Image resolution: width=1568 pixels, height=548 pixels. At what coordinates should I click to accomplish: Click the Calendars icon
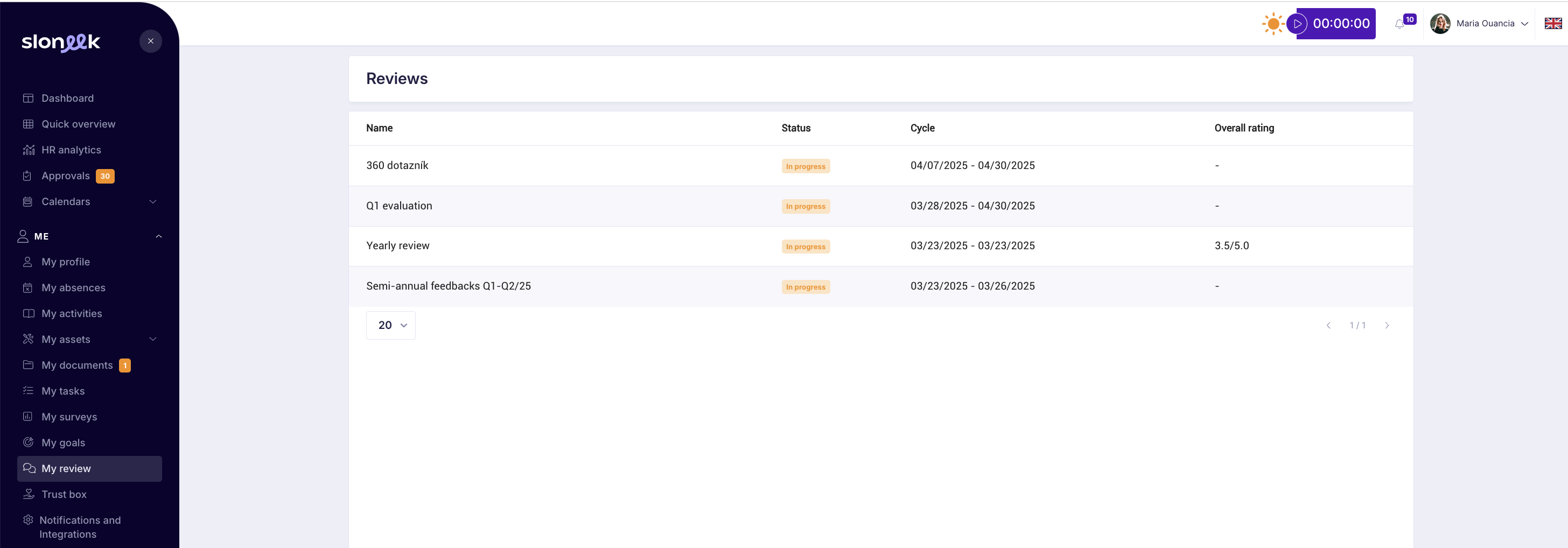[27, 202]
